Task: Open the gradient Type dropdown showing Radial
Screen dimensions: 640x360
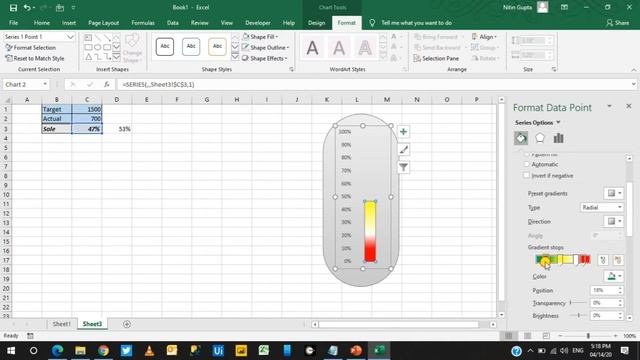Action: coord(602,207)
